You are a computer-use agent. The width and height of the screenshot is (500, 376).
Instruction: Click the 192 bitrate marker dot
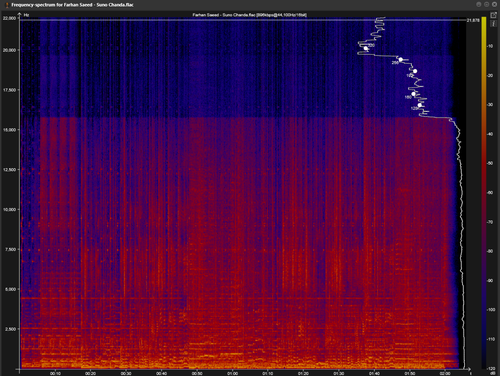point(415,71)
